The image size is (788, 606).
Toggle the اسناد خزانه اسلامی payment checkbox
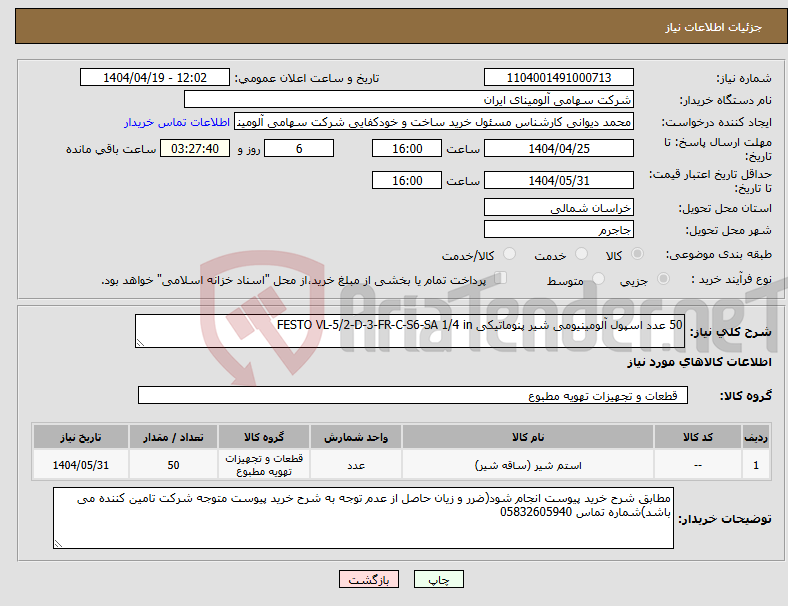(501, 277)
